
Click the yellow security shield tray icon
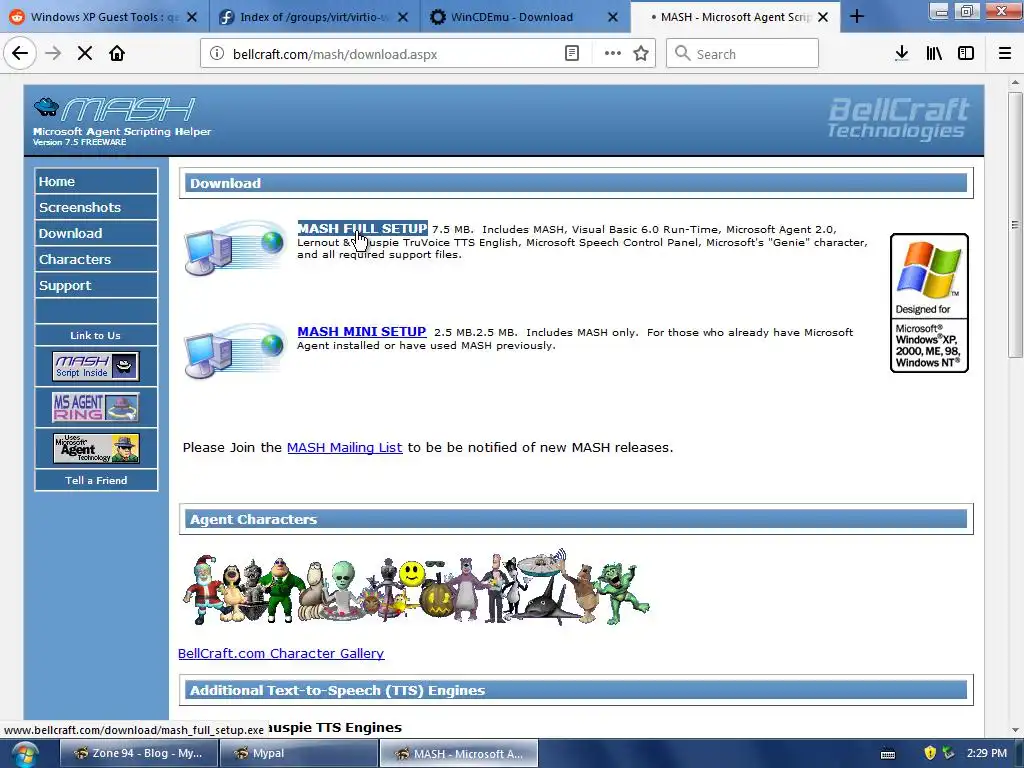931,754
